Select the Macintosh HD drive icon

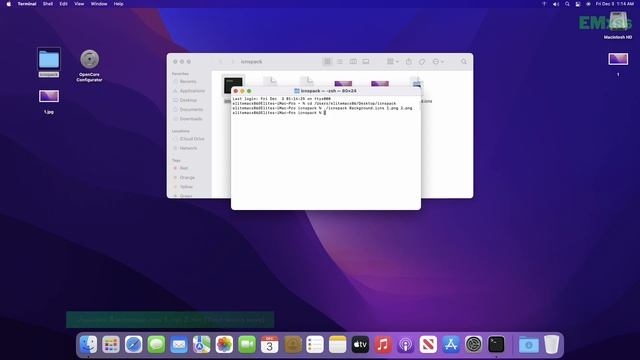(x=618, y=25)
